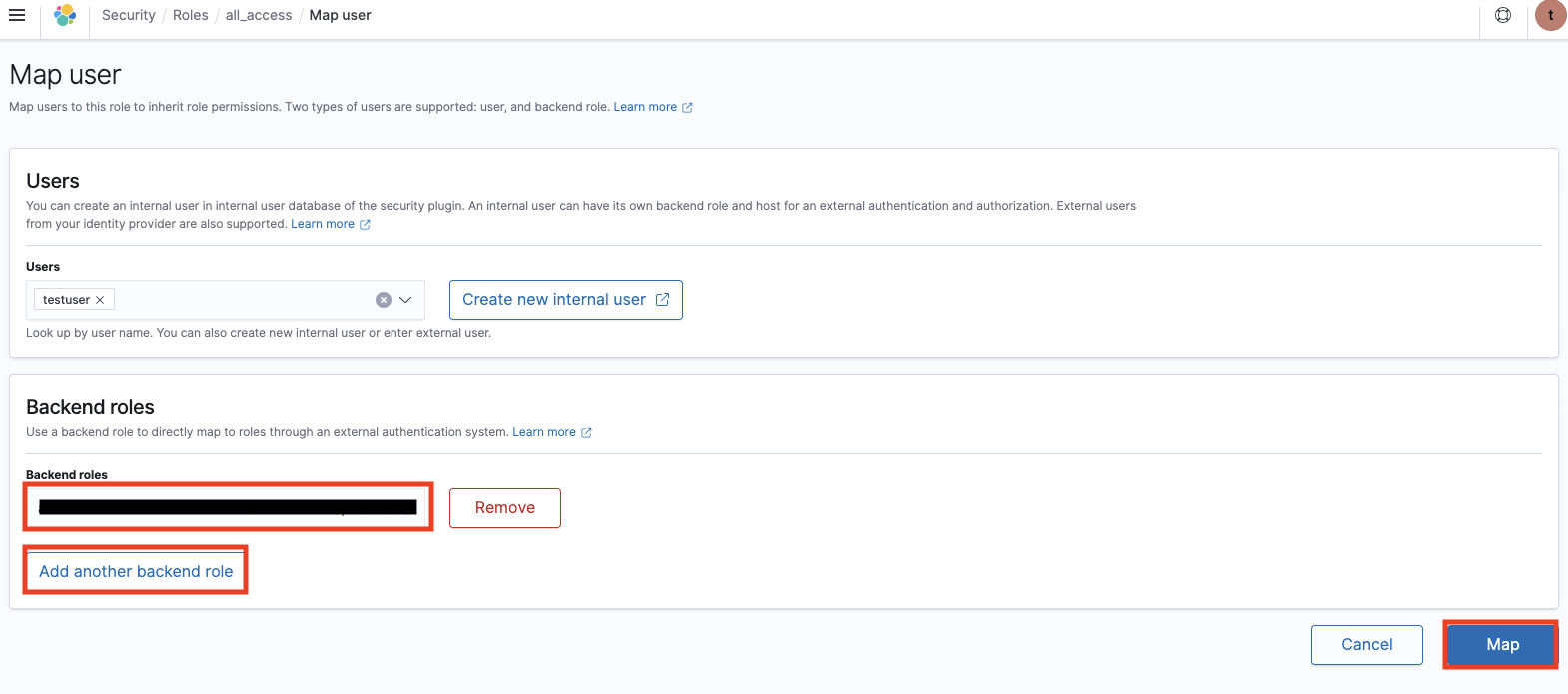Open Learn more link in Backend roles section

click(552, 432)
